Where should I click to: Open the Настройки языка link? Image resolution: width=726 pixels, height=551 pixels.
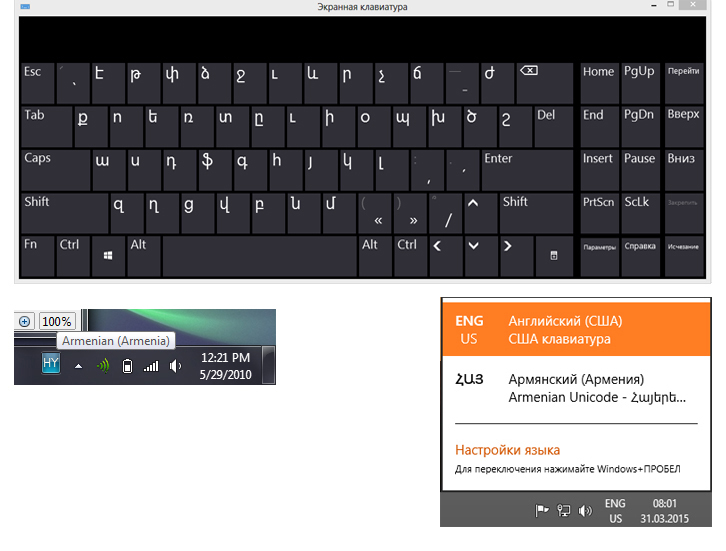[507, 450]
